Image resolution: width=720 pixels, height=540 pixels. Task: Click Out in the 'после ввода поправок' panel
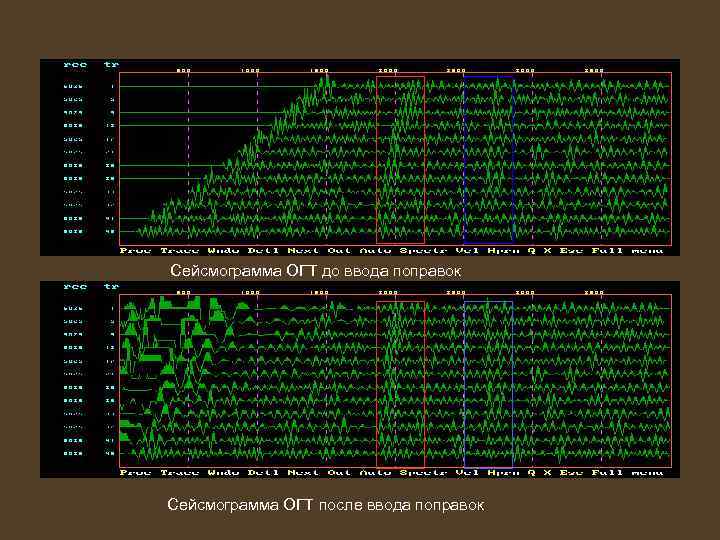339,472
